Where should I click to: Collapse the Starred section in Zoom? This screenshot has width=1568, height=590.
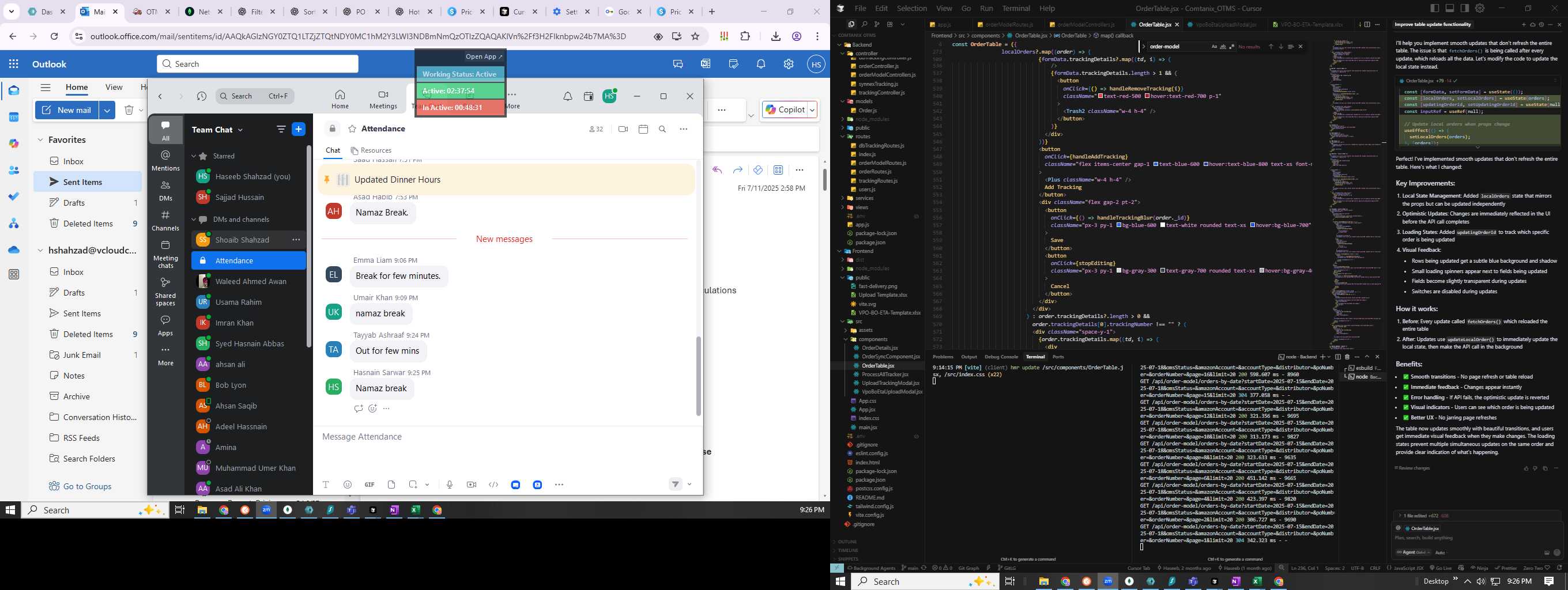[x=194, y=156]
